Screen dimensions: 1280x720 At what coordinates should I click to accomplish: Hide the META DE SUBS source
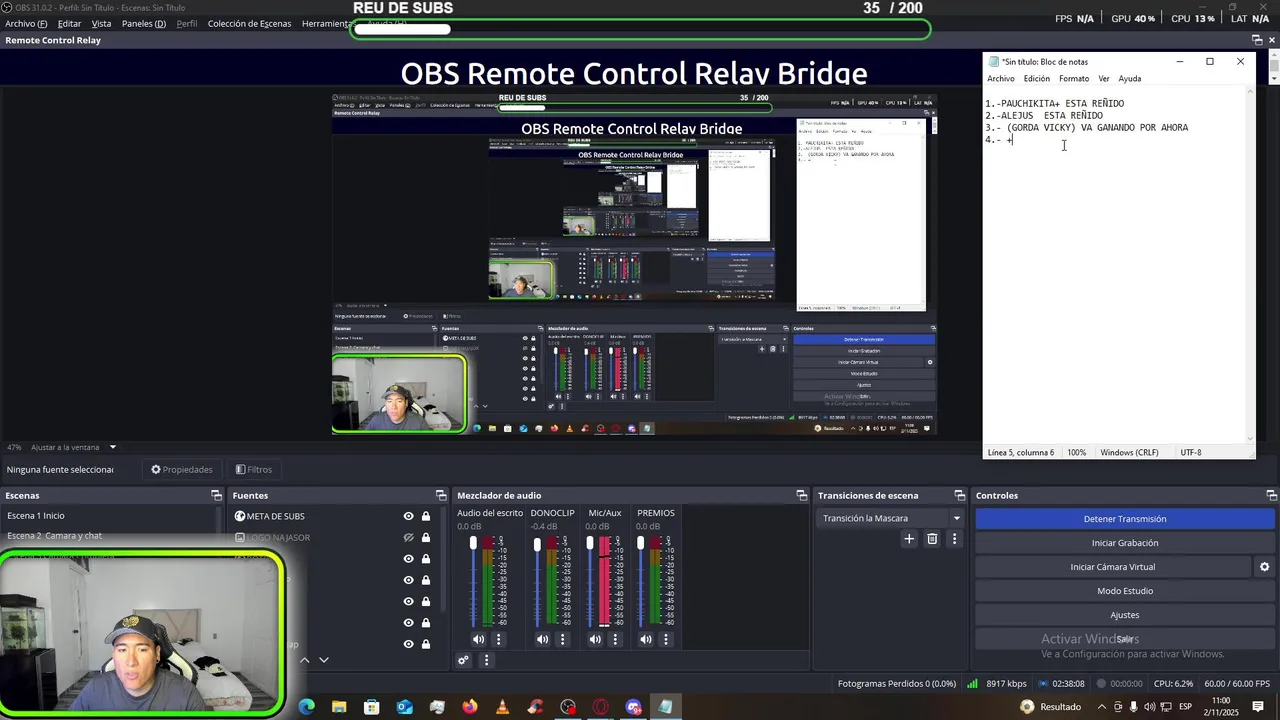[x=408, y=516]
